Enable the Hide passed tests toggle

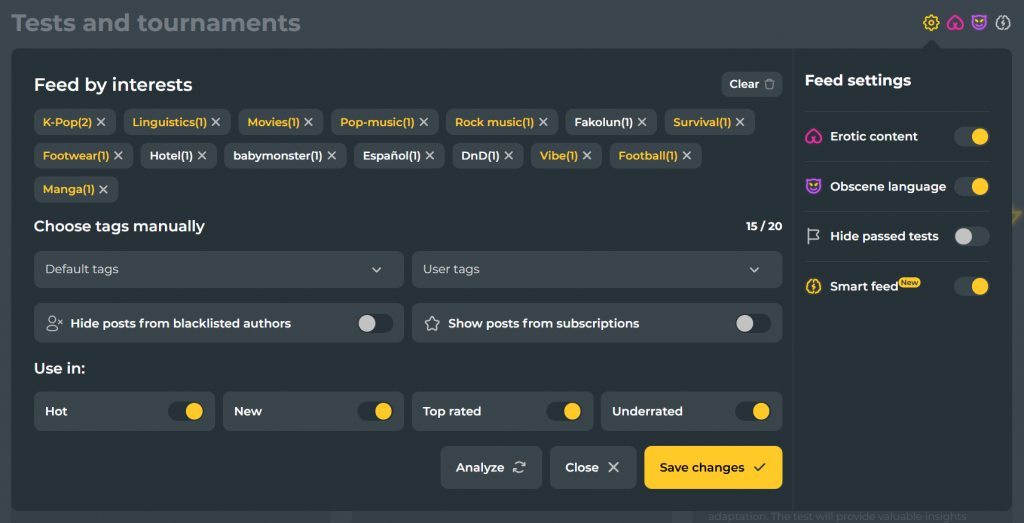click(971, 236)
